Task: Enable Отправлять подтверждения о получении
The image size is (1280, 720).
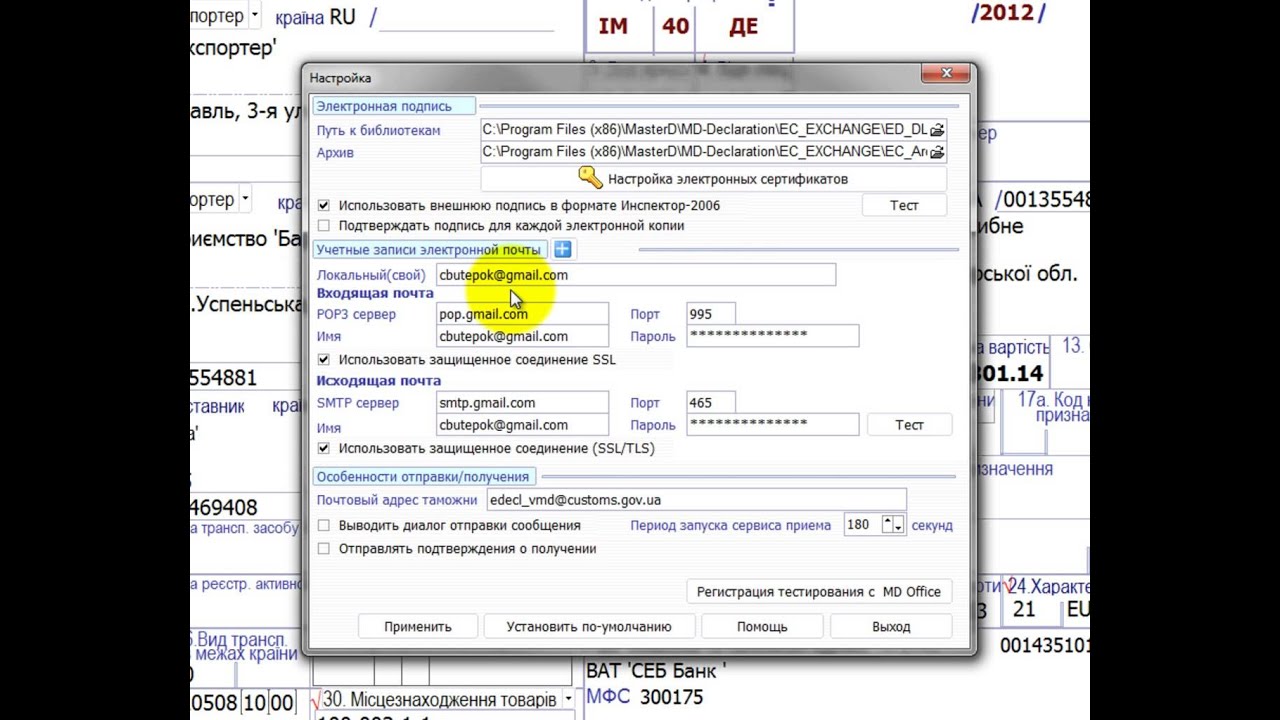Action: (x=323, y=548)
